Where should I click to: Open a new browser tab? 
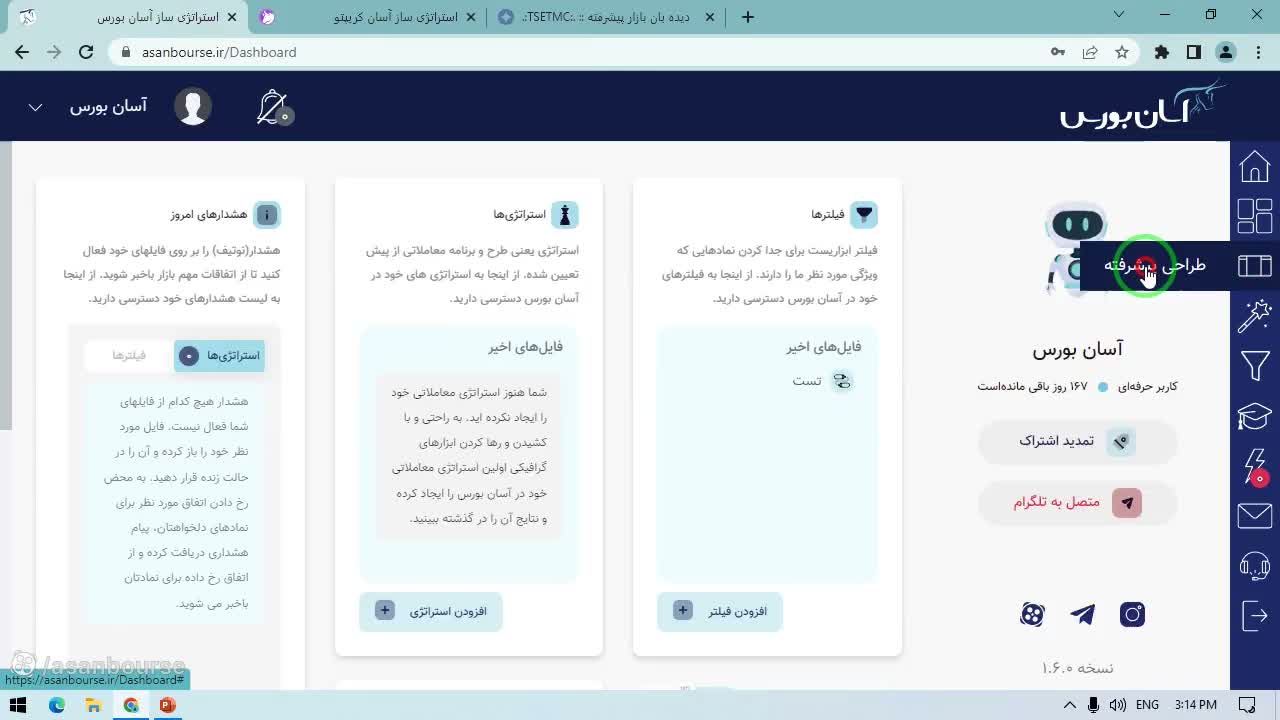pyautogui.click(x=747, y=17)
